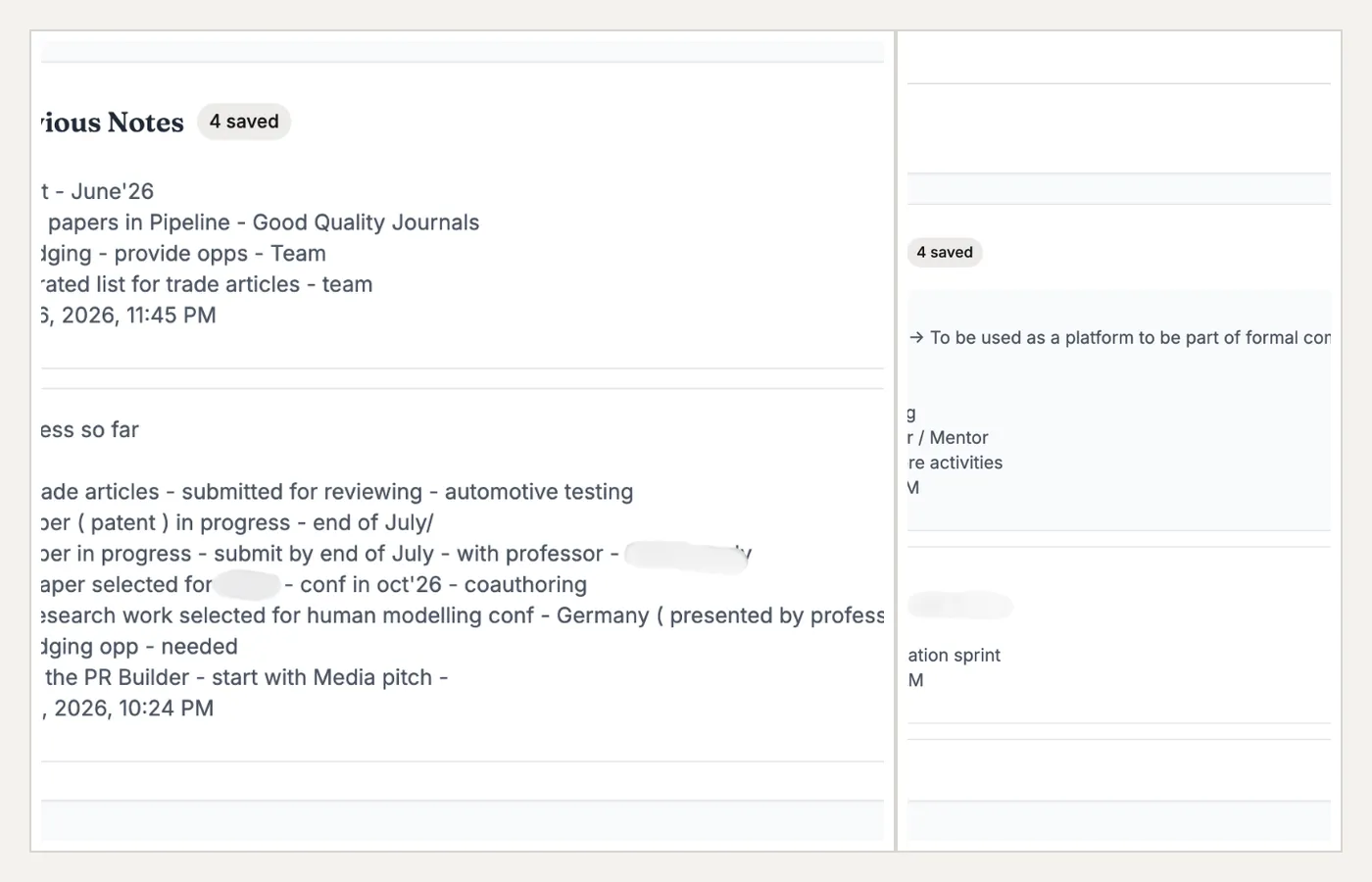Select the 11:45 PM note timestamp
Image resolution: width=1372 pixels, height=882 pixels.
tap(128, 316)
